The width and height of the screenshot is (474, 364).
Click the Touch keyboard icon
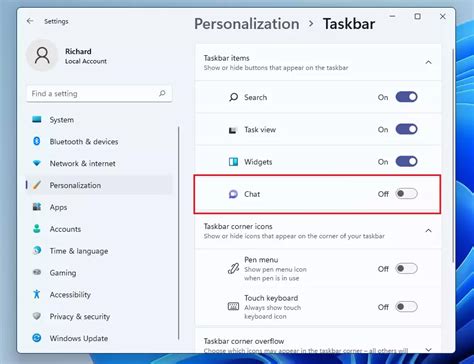[233, 306]
